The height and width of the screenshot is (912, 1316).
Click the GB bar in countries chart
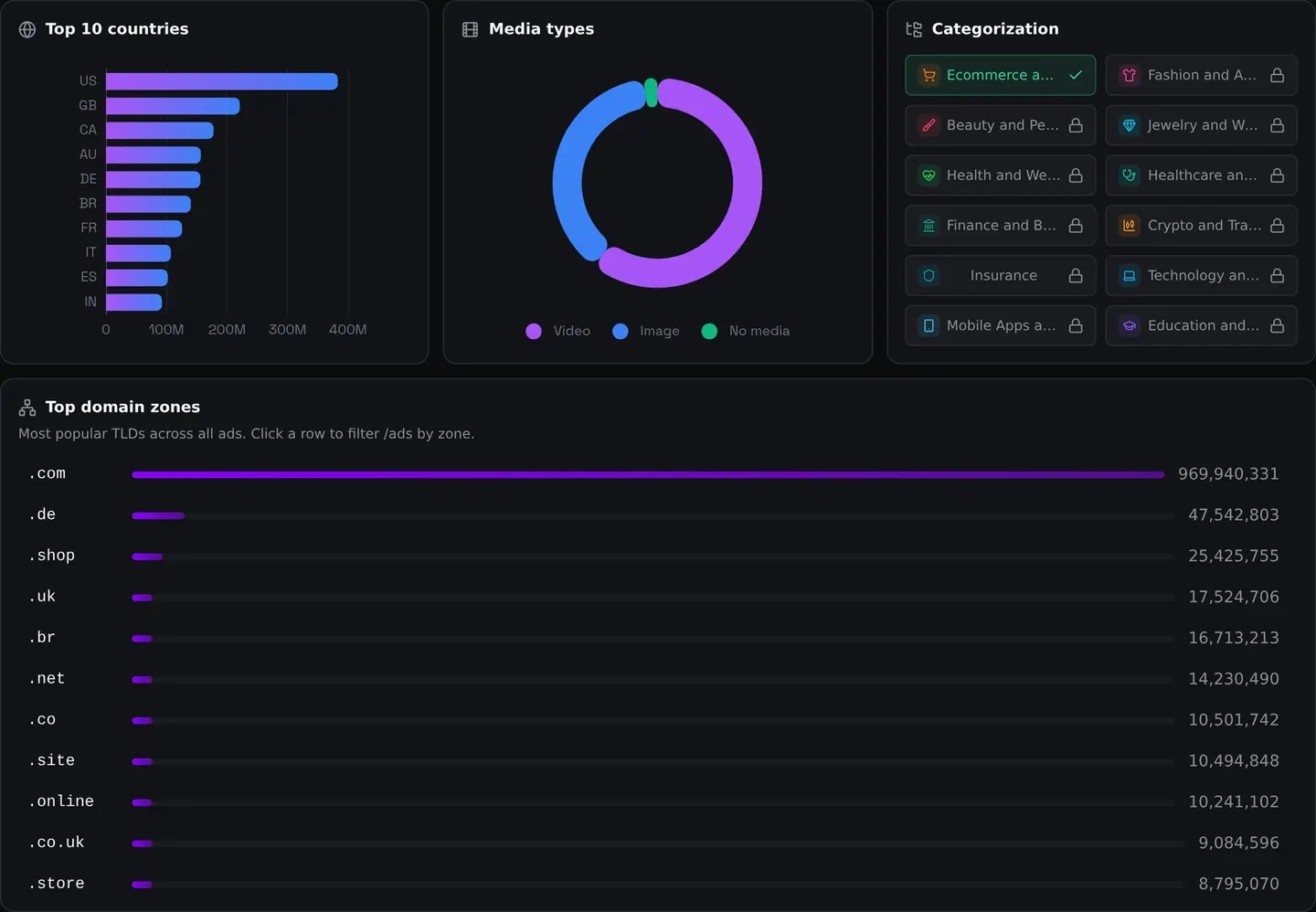point(173,106)
